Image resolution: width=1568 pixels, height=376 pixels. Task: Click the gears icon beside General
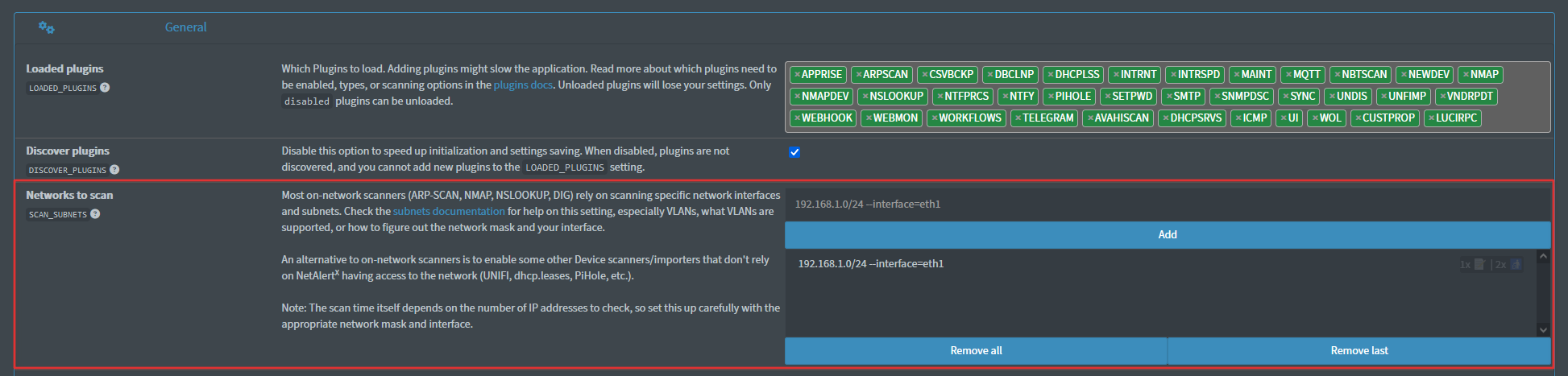coord(46,27)
